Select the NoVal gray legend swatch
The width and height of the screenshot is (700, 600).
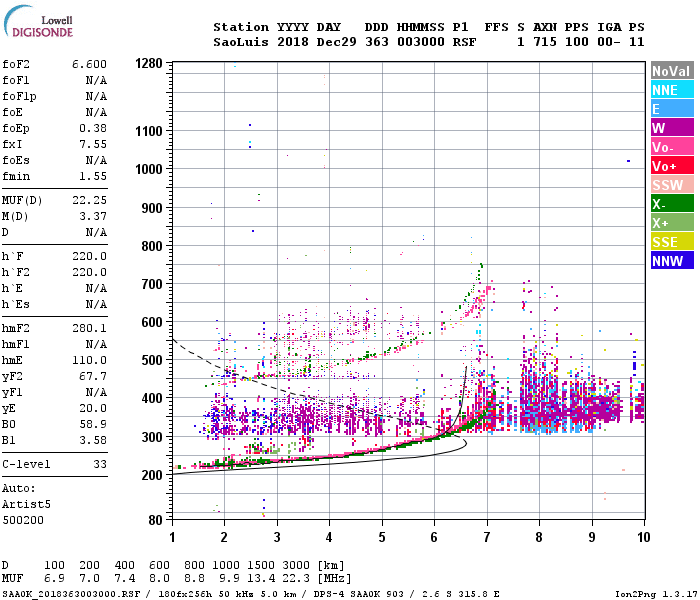[672, 71]
